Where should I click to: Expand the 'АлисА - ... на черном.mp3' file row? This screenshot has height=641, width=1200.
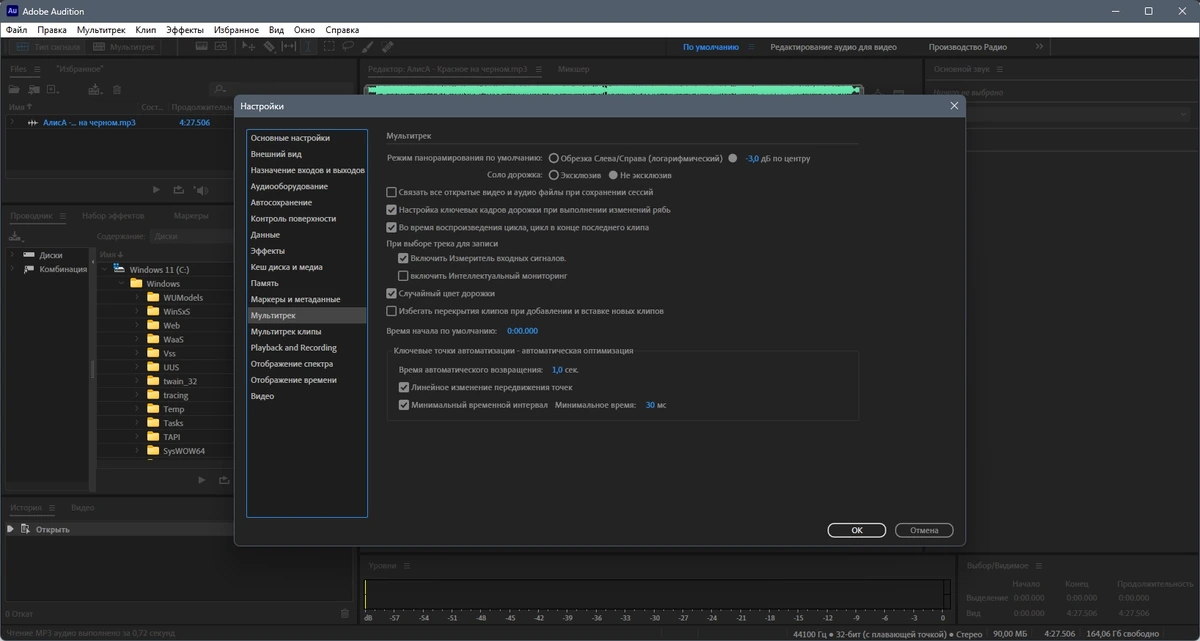[x=12, y=122]
